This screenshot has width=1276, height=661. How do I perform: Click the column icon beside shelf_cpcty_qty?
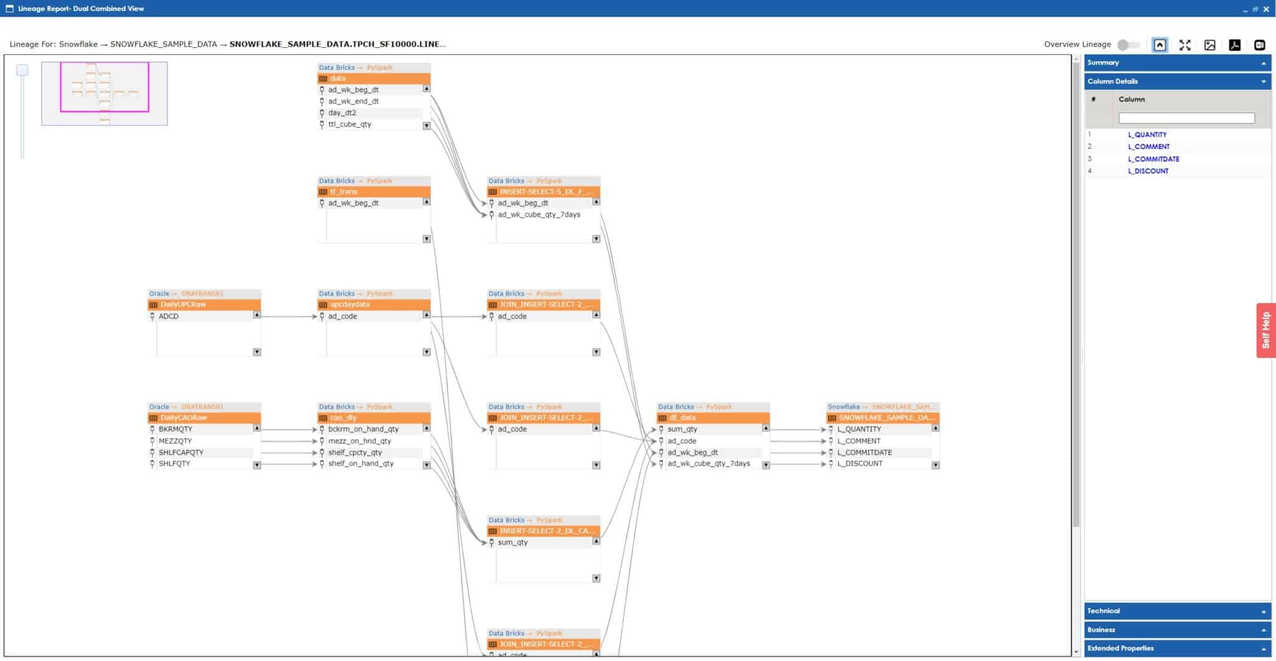click(x=322, y=452)
